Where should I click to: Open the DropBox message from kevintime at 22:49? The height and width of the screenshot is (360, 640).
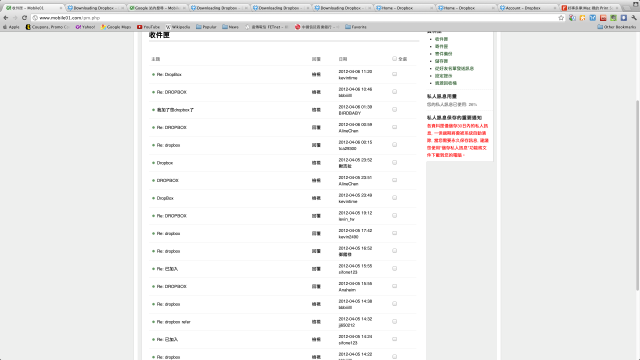click(x=165, y=198)
